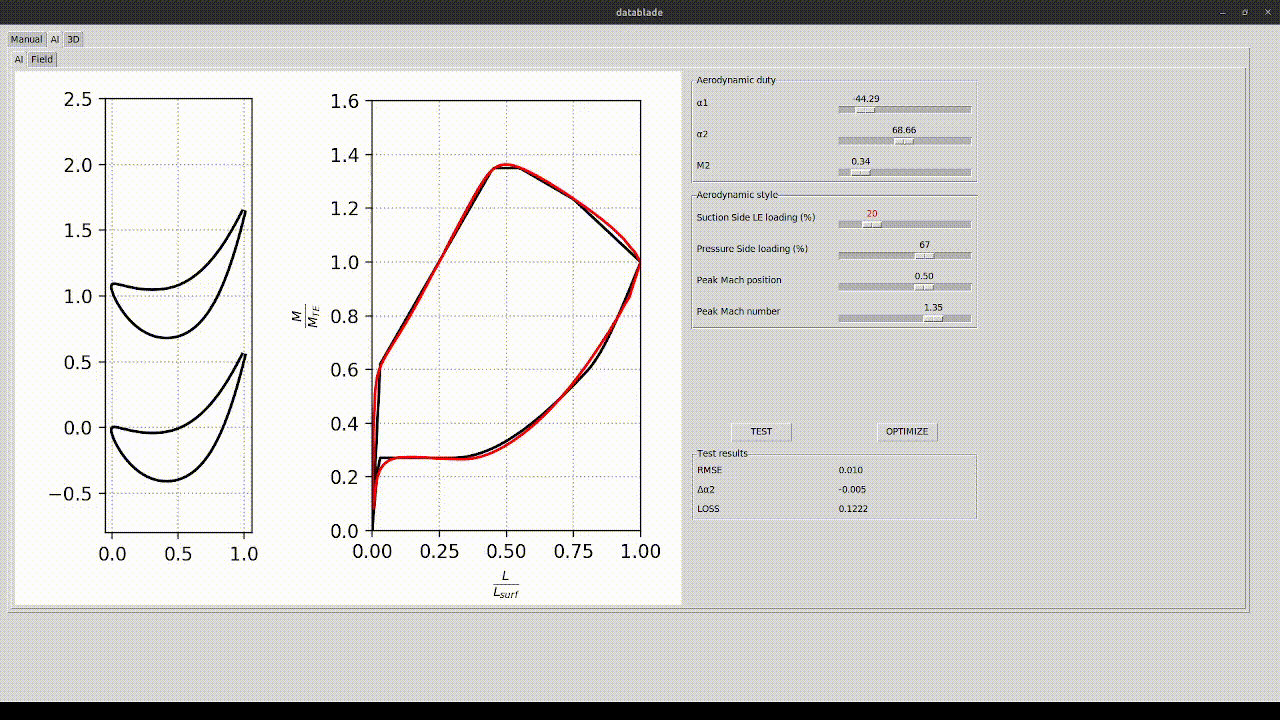Minimize the datablade window
This screenshot has height=720, width=1280.
(1223, 12)
